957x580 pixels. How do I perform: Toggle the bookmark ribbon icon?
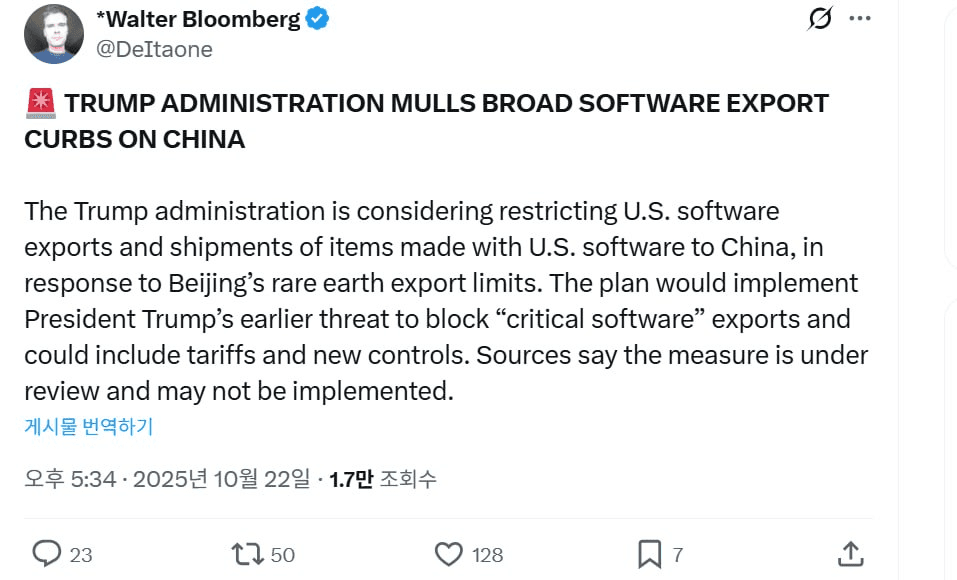[650, 553]
